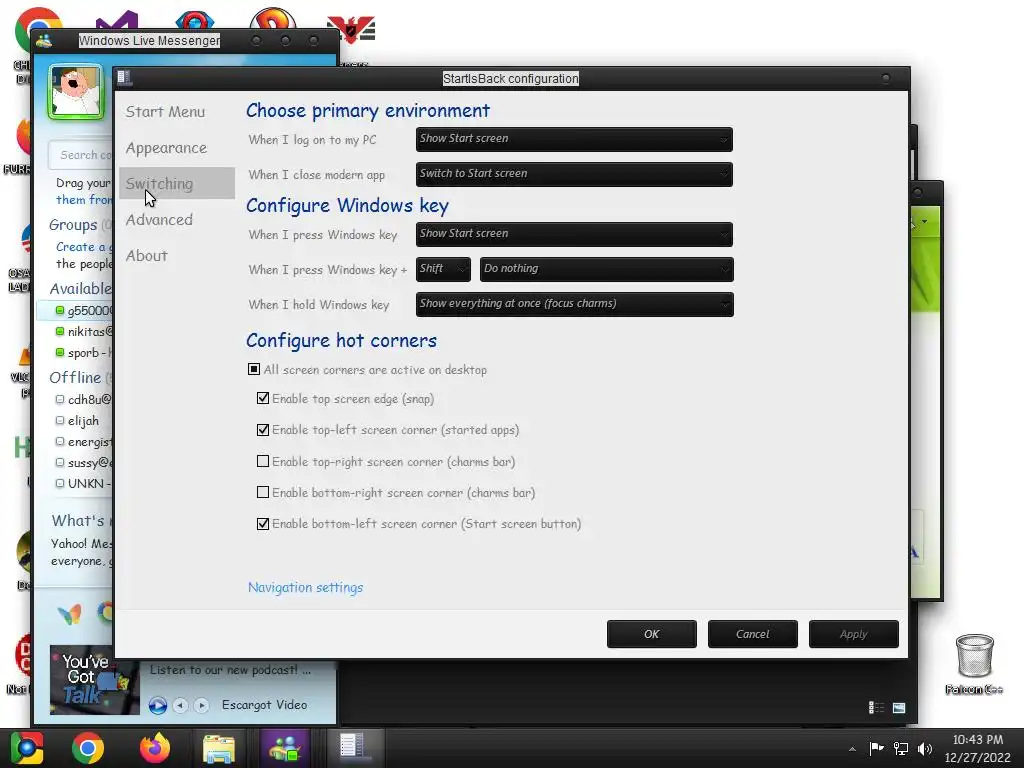Click OK in StartIsBack configuration
Screen dimensions: 1024x768
click(x=652, y=634)
